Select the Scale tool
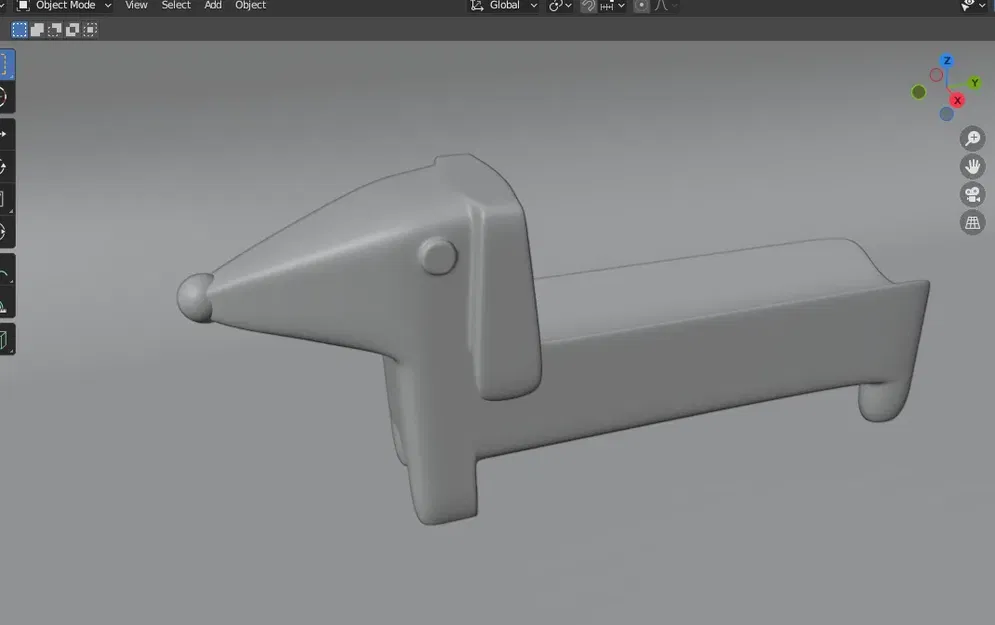Viewport: 995px width, 625px height. [x=6, y=199]
